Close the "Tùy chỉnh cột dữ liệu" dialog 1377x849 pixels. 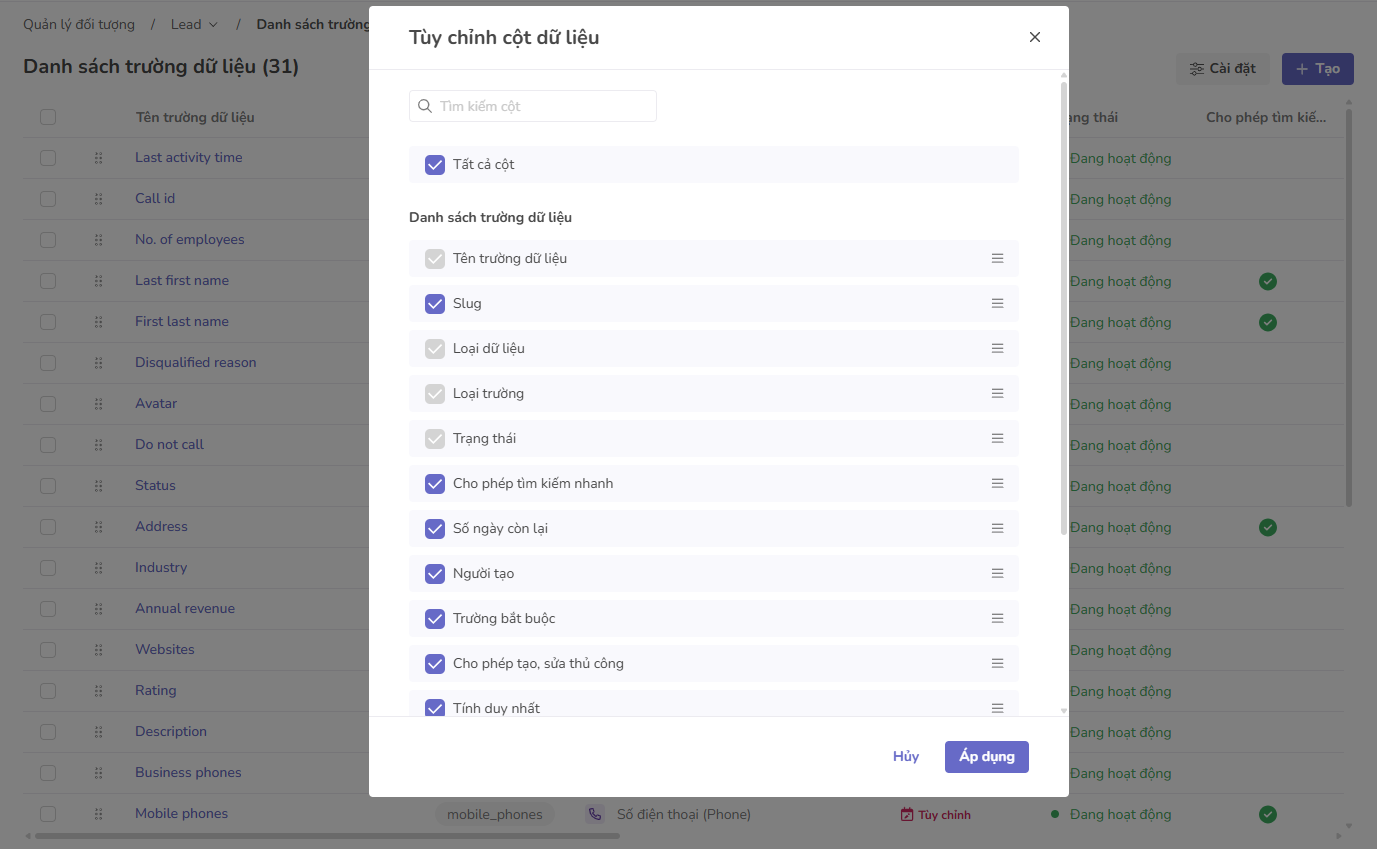(1034, 37)
